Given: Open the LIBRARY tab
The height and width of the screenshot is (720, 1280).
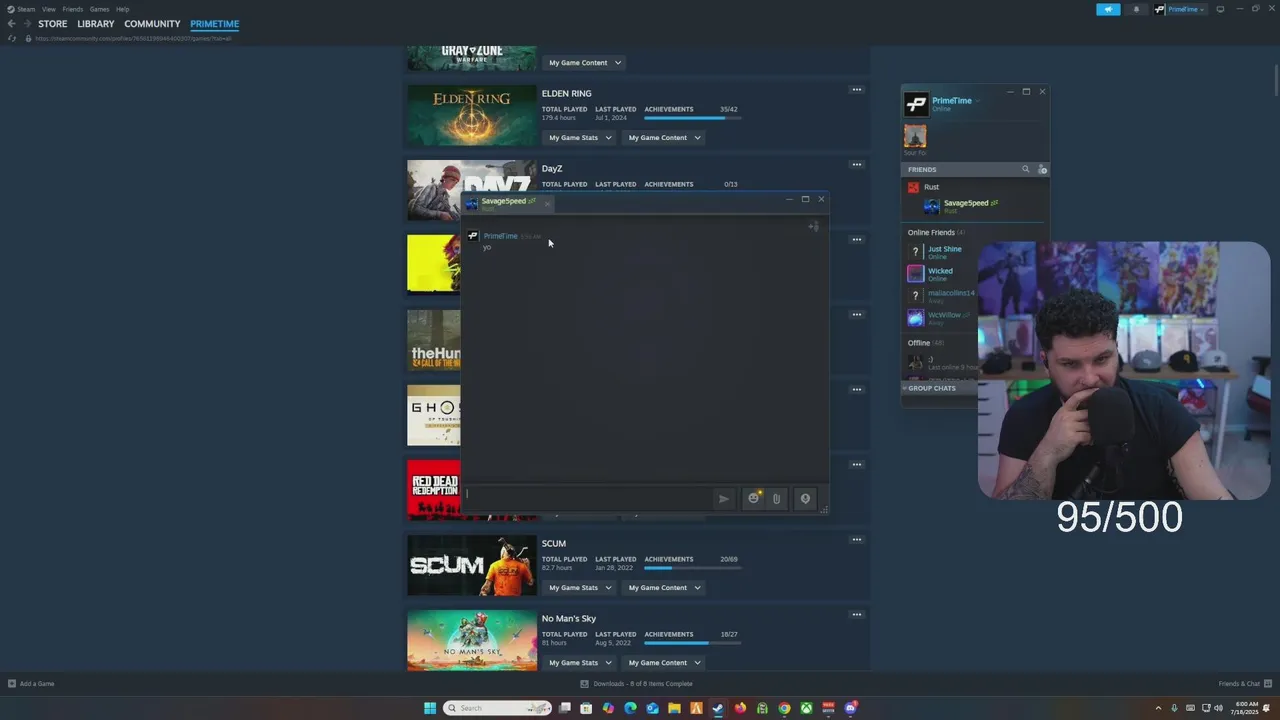Looking at the screenshot, I should click(96, 24).
